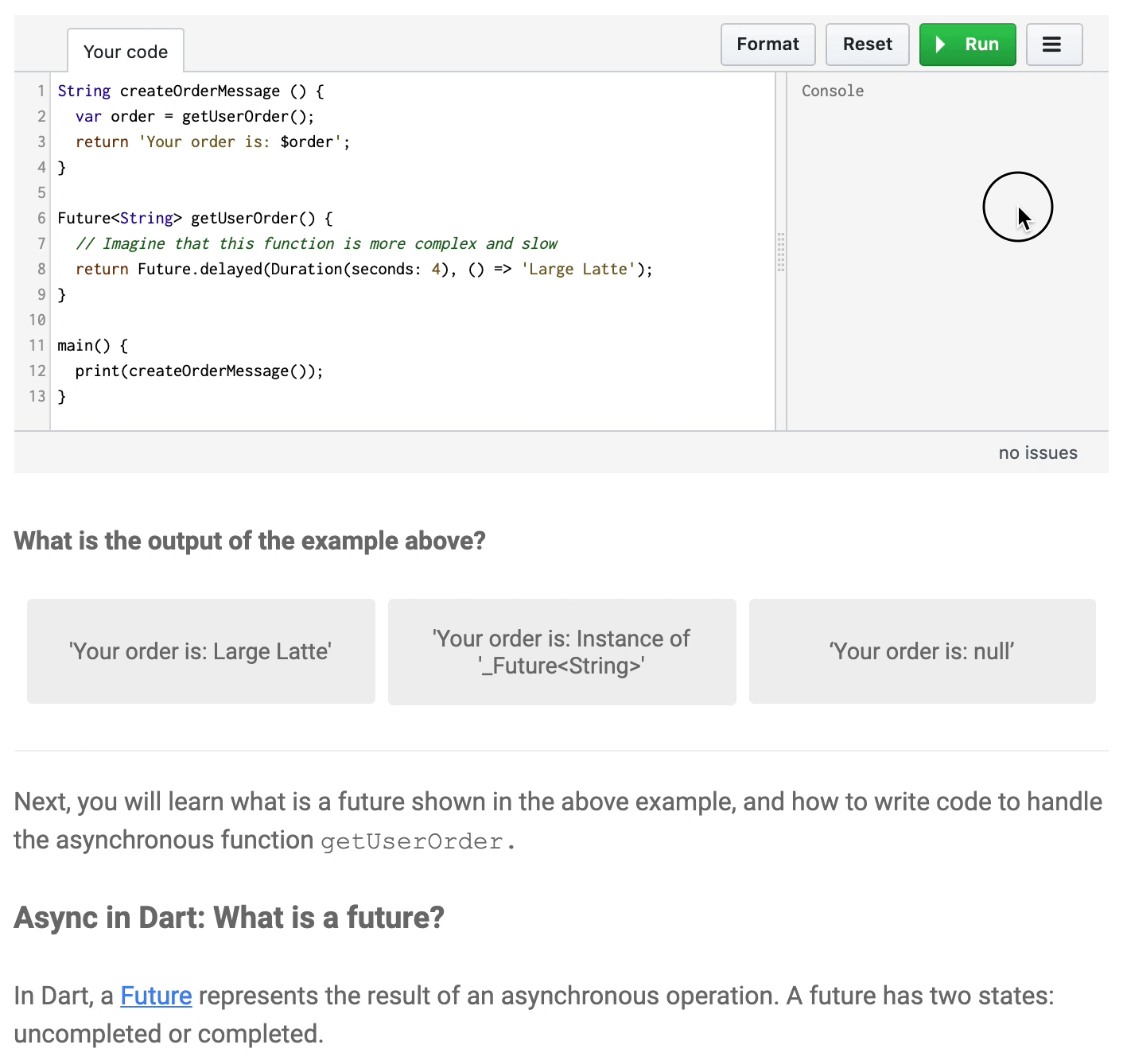The image size is (1123, 1064).
Task: Click the 'Large Latte' string in code
Action: (x=578, y=270)
